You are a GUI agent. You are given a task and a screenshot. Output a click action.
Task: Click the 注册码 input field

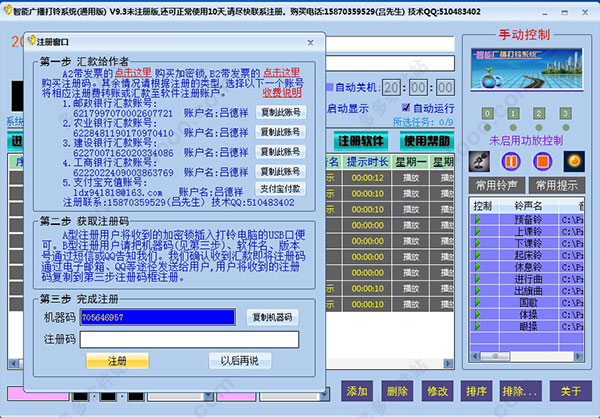tap(189, 340)
